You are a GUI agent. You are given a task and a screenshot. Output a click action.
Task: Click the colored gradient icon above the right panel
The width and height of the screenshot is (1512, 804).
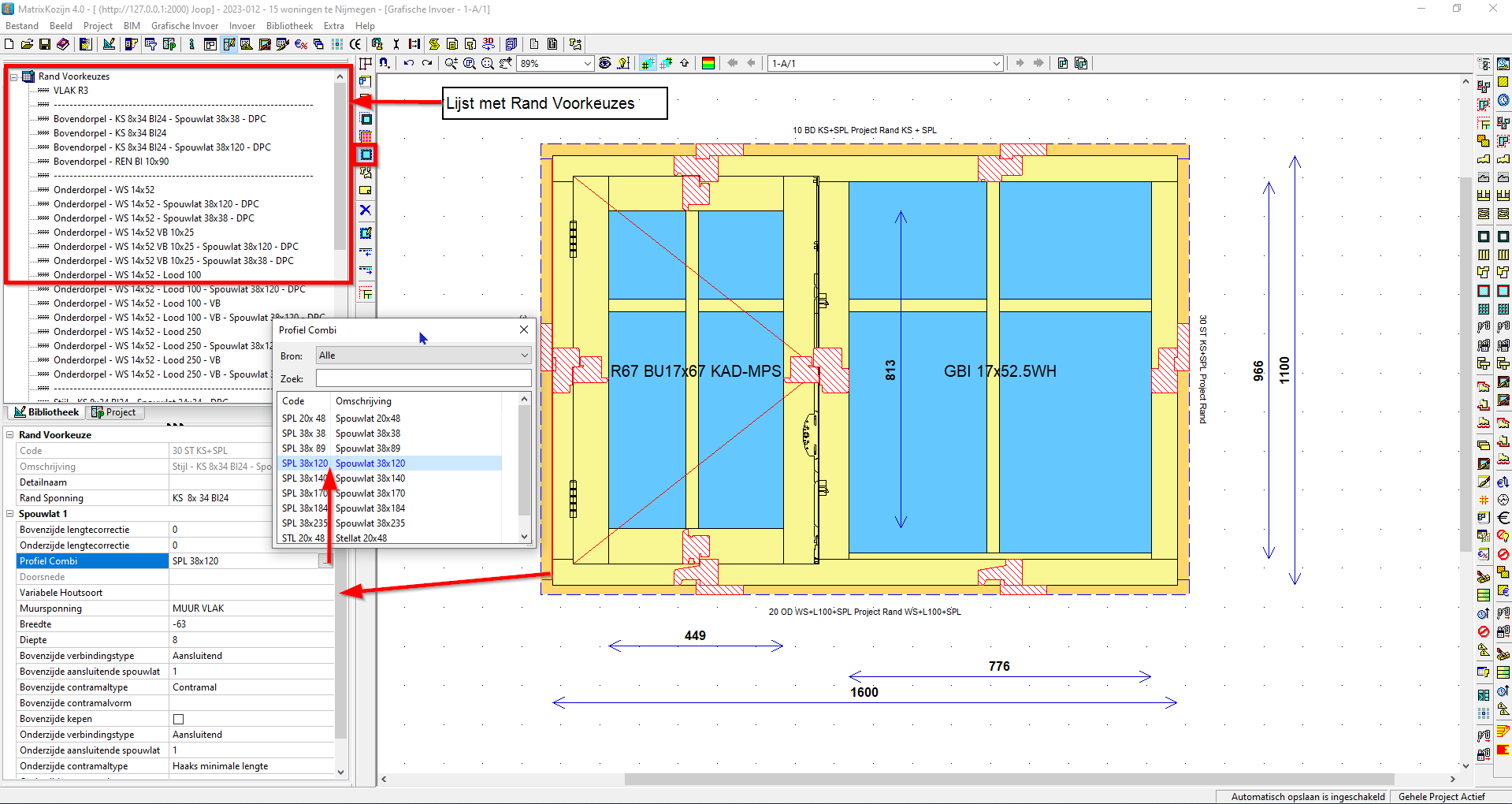click(708, 63)
